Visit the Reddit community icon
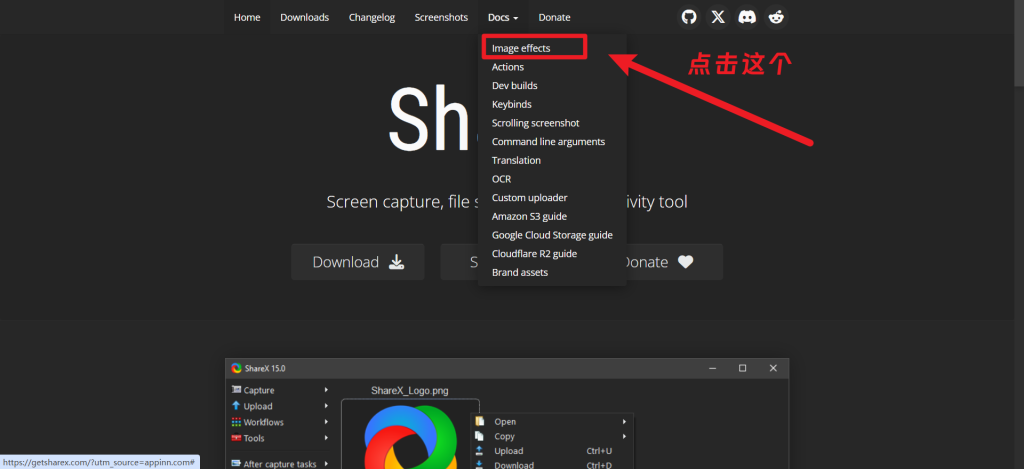Viewport: 1024px width, 469px height. [x=776, y=17]
